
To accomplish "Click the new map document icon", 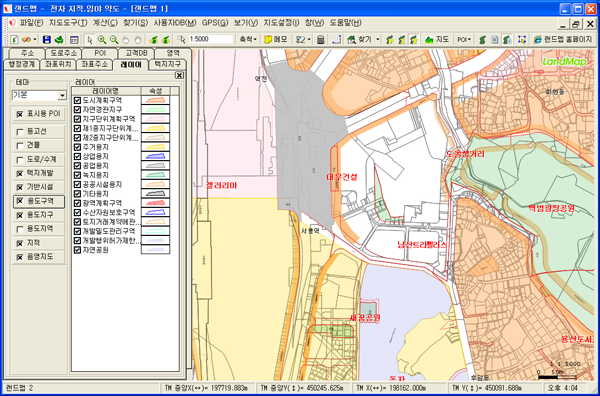I will pyautogui.click(x=14, y=39).
